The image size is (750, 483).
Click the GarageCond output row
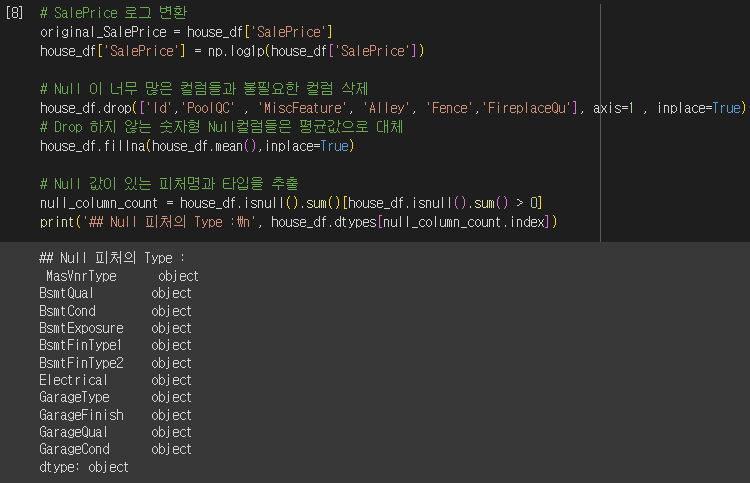115,450
